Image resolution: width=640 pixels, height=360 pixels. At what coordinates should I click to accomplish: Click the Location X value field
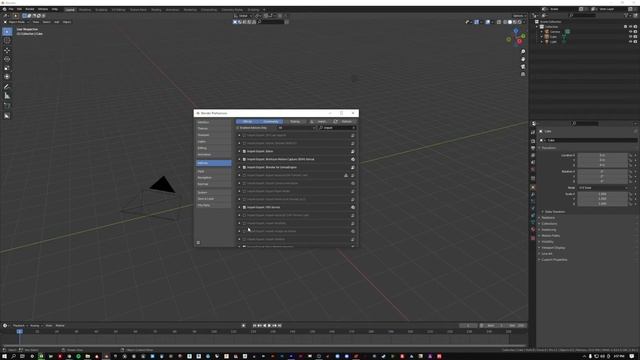pyautogui.click(x=603, y=156)
